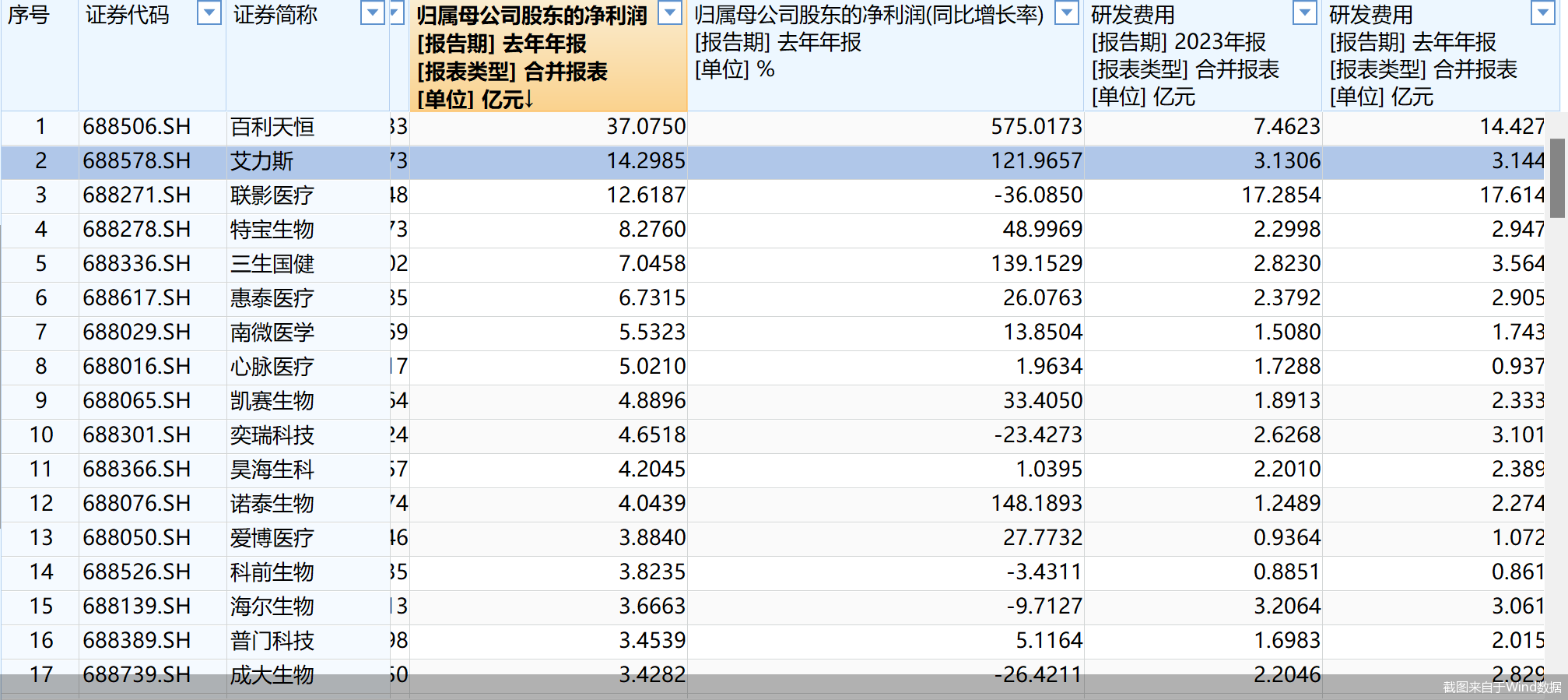1568x700 pixels.
Task: Select the 特宝生物 name cell
Action: point(272,230)
